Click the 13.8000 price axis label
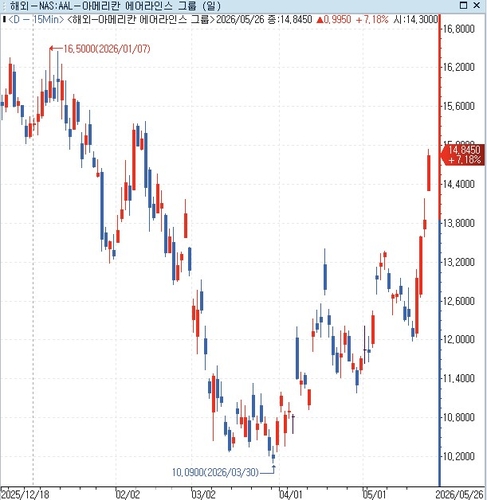The width and height of the screenshot is (487, 500). (458, 223)
